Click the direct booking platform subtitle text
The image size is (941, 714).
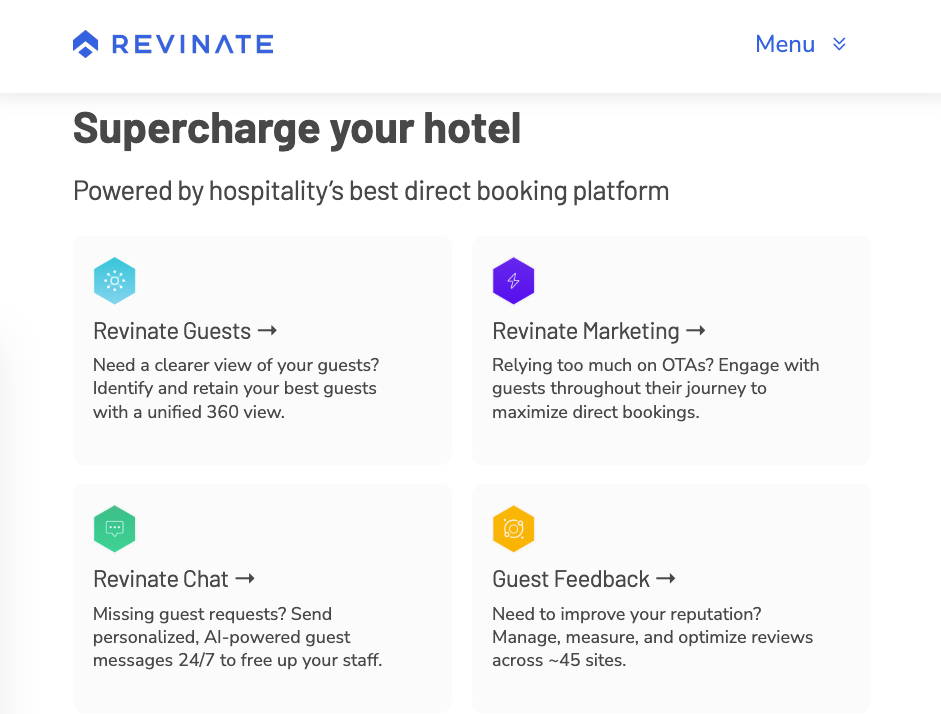coord(370,190)
